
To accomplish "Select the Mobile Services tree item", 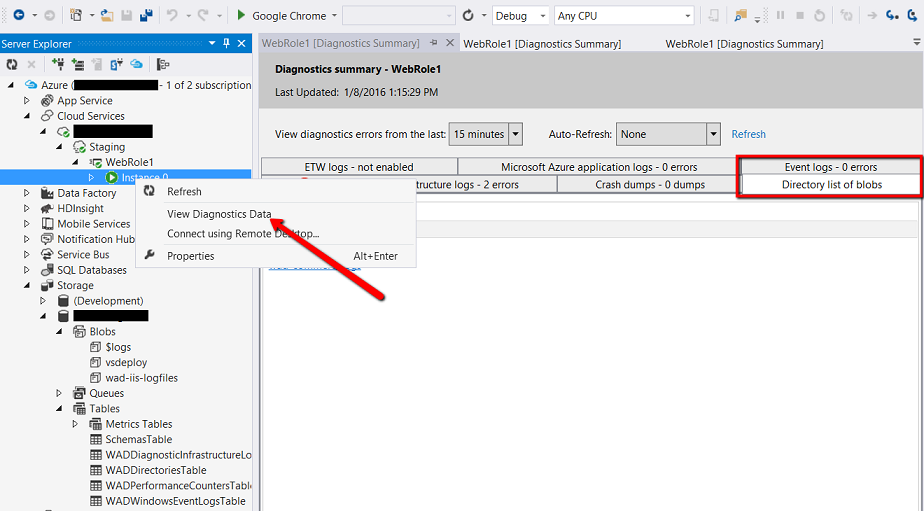I will coord(94,223).
